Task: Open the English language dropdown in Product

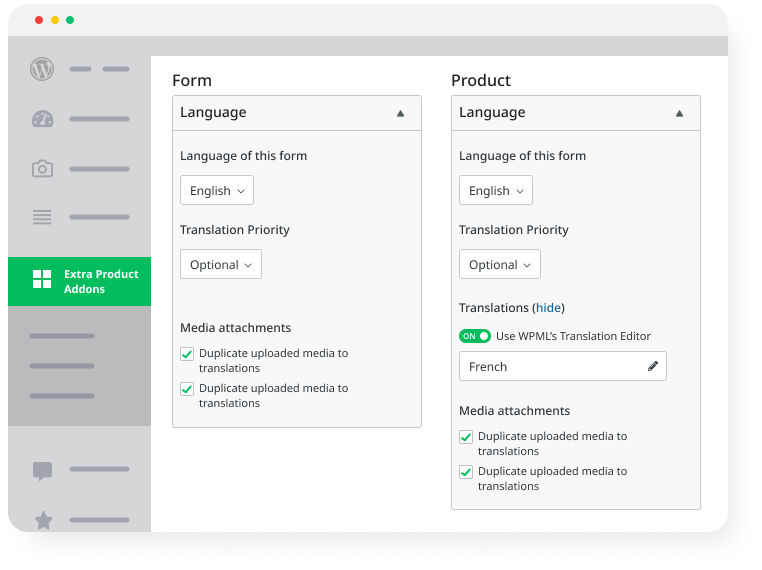Action: [x=496, y=190]
